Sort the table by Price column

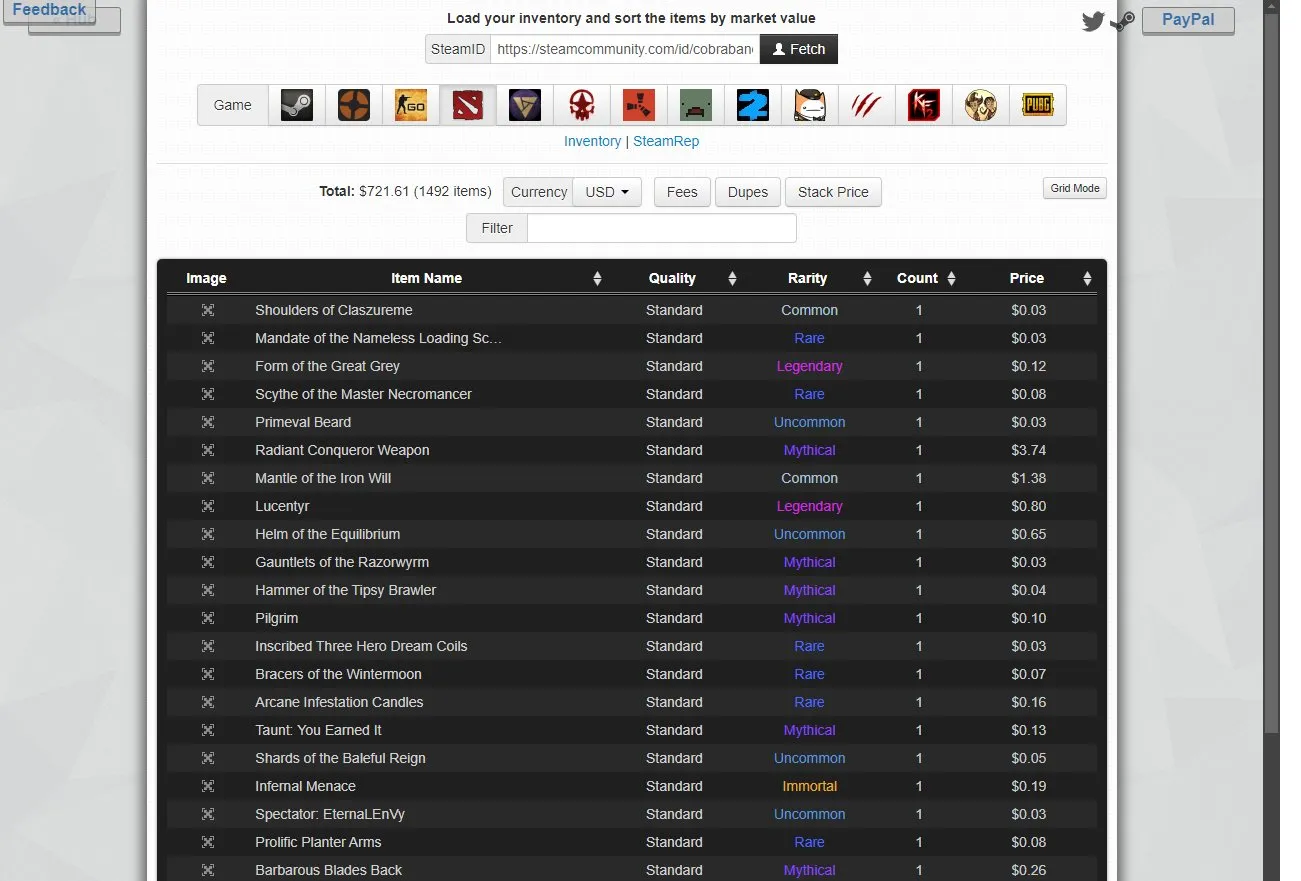pyautogui.click(x=1027, y=278)
